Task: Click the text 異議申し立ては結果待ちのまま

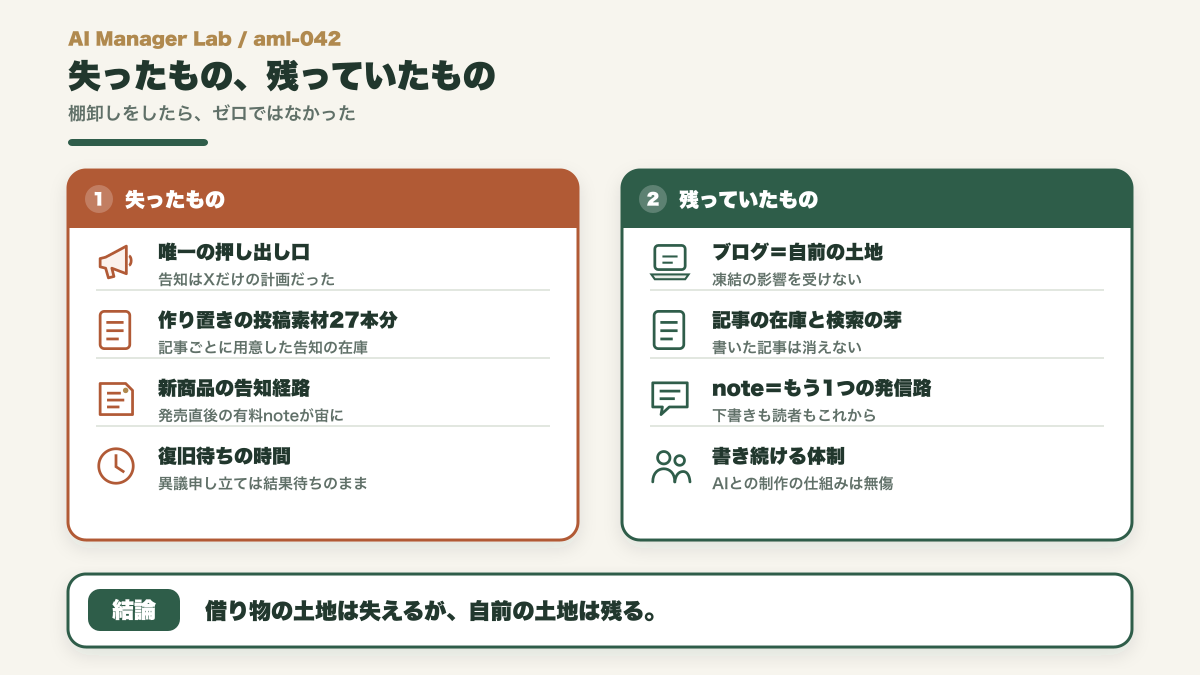Action: 263,483
